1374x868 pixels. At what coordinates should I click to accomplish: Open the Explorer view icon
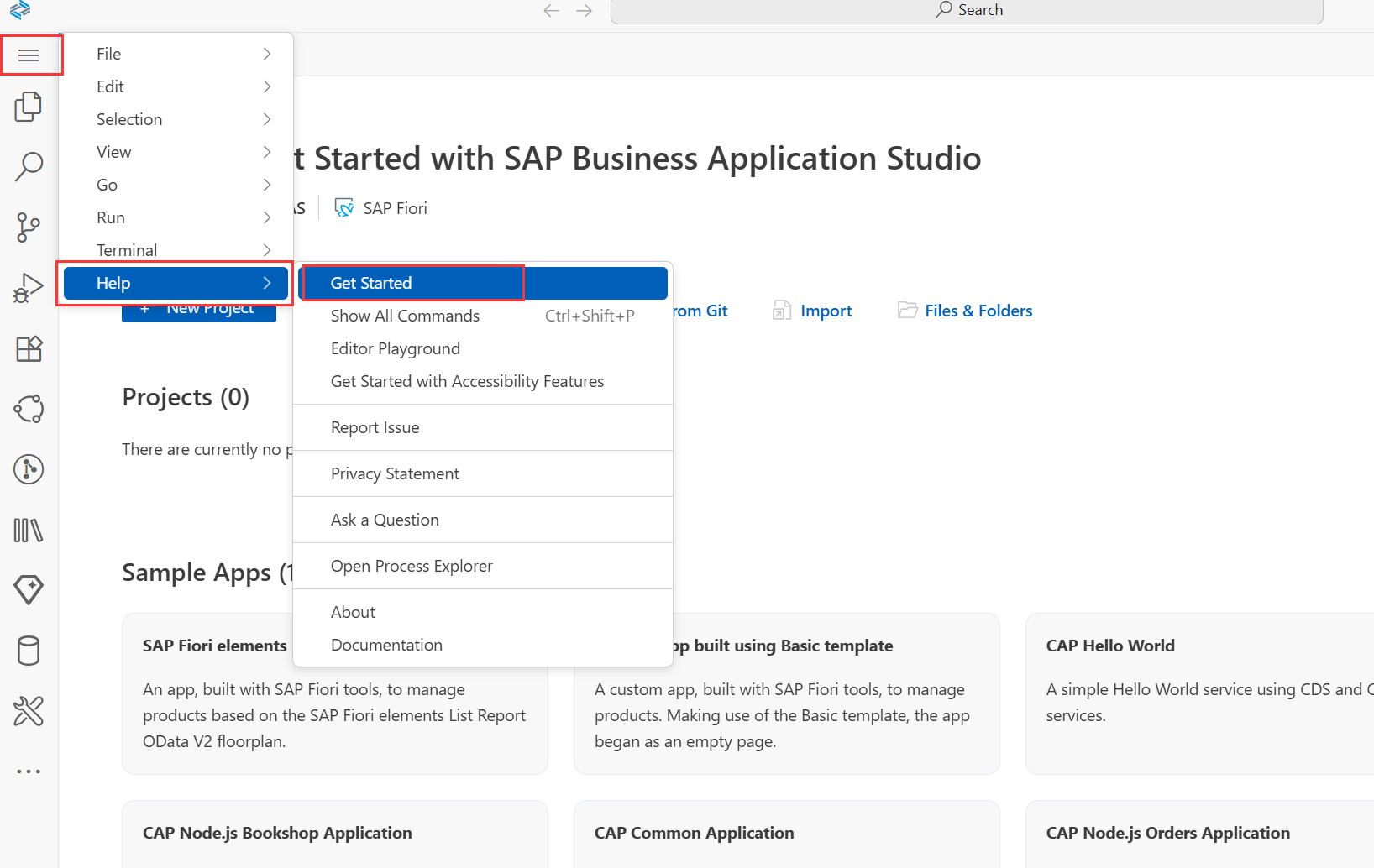tap(29, 107)
